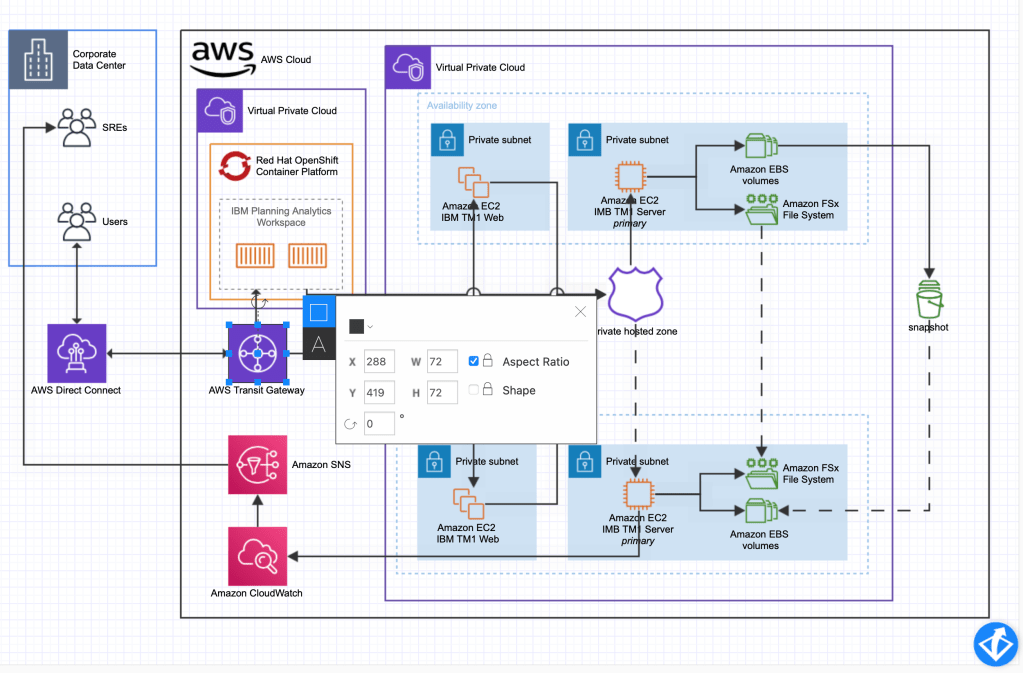
Task: Click the dark fill color swatch
Action: (356, 326)
